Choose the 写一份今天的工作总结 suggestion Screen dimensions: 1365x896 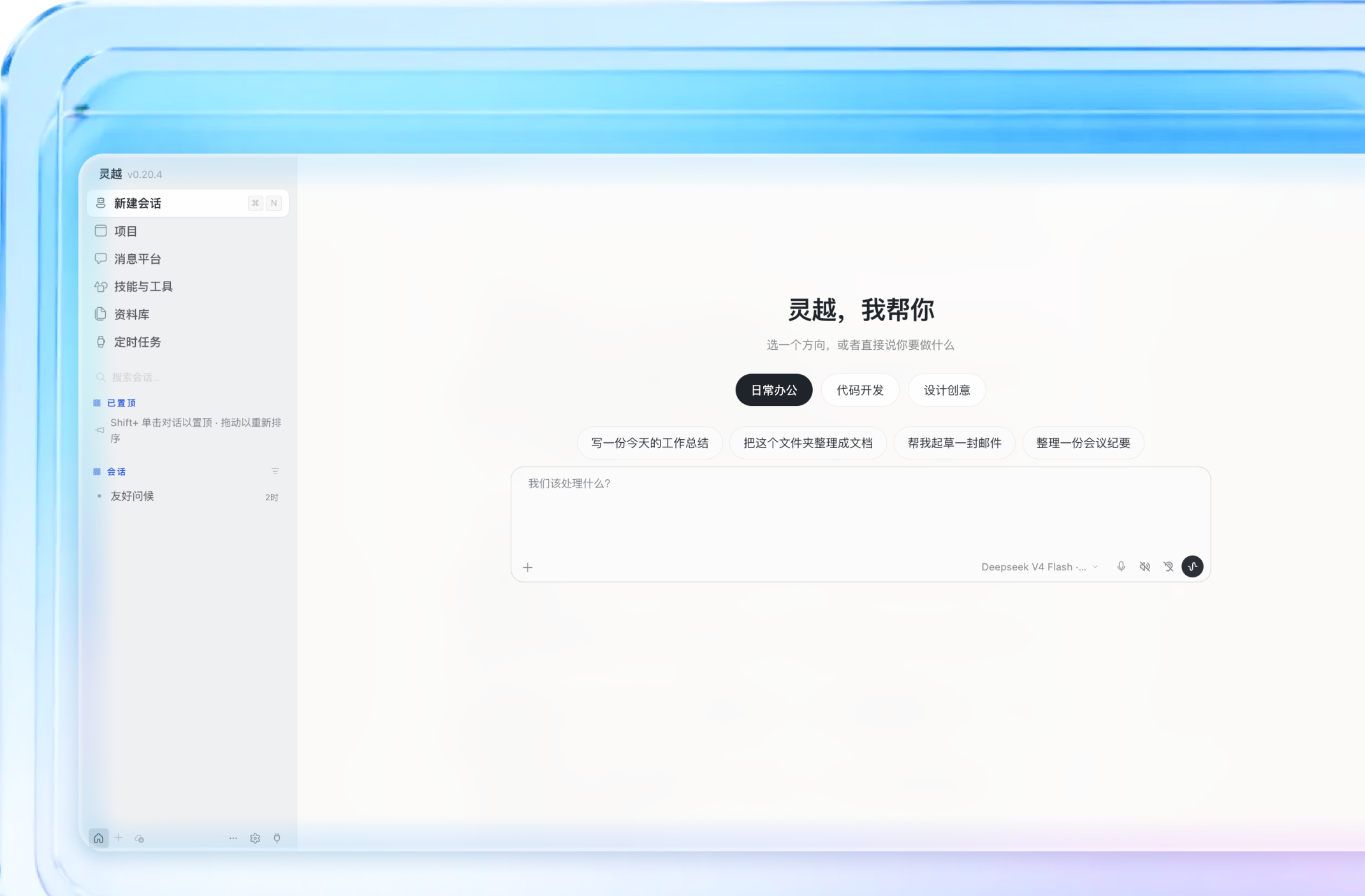point(650,443)
